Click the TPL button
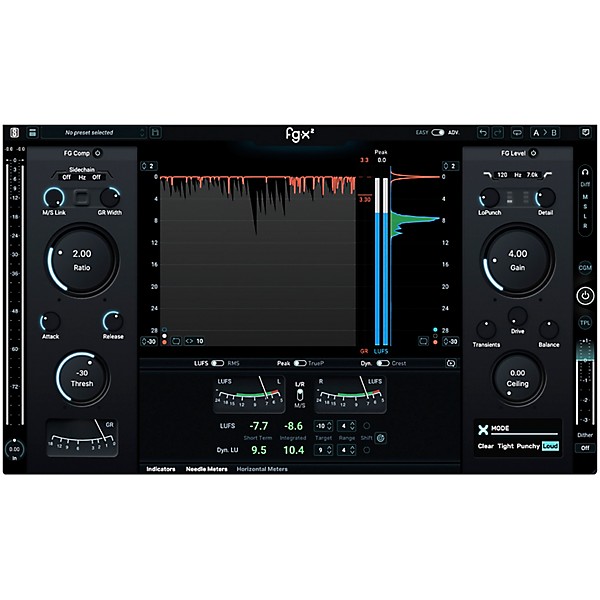 pos(585,323)
